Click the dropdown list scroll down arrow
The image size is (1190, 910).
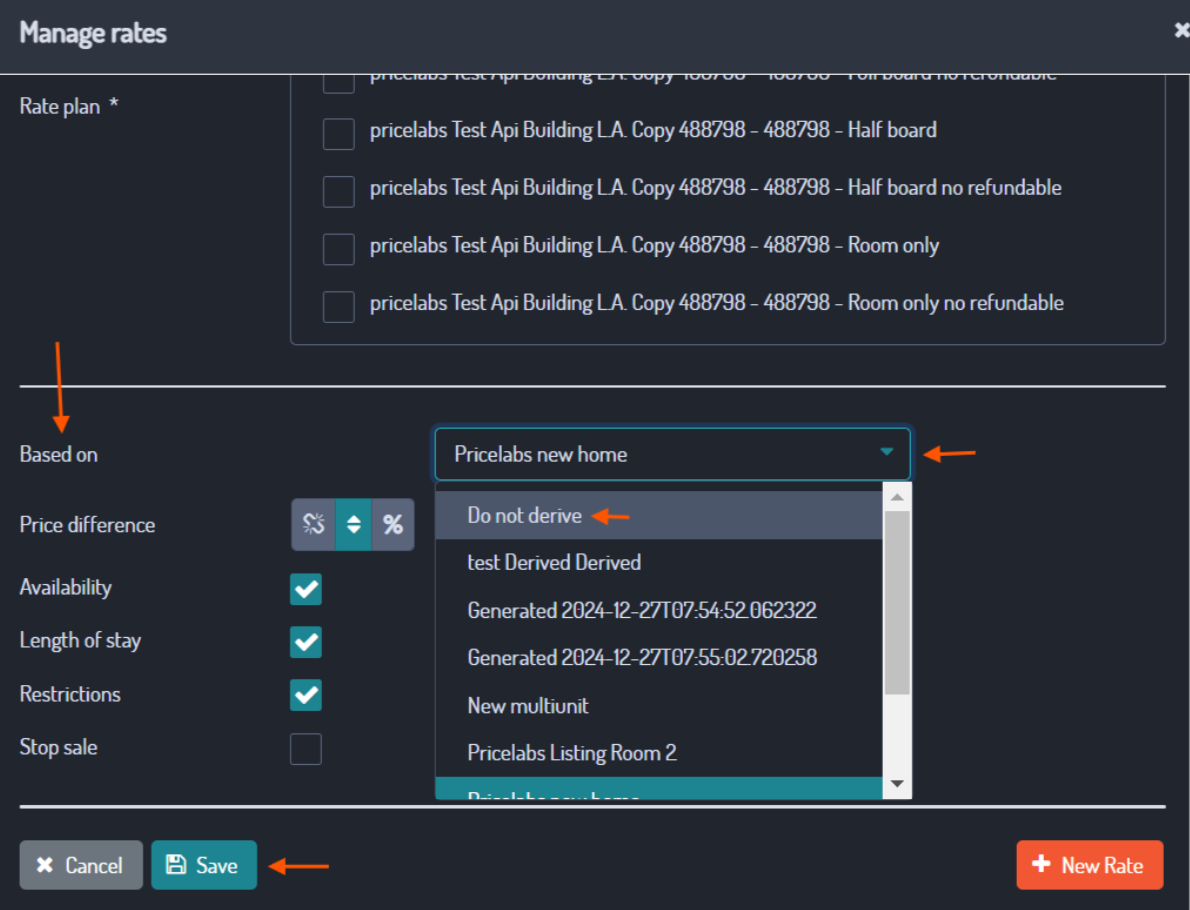897,784
